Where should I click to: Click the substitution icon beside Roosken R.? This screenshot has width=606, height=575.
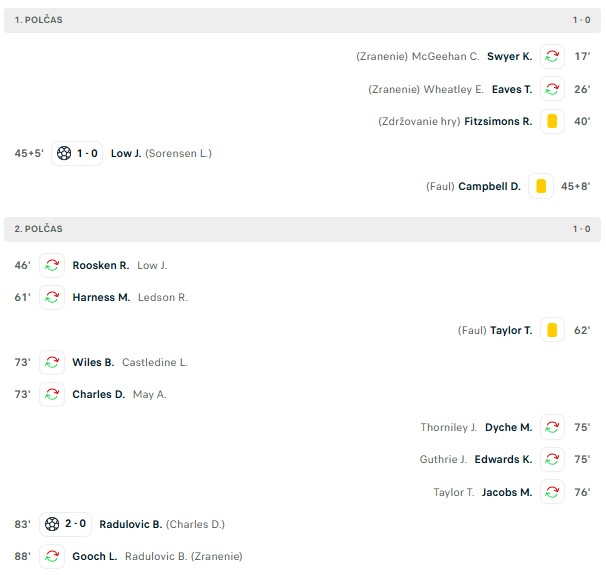tap(52, 266)
